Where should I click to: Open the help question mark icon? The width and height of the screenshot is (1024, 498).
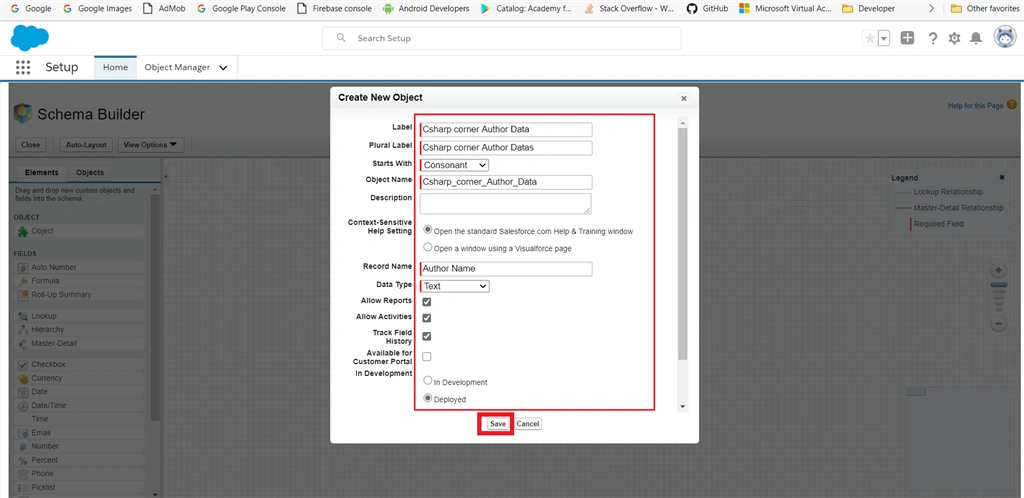(933, 39)
